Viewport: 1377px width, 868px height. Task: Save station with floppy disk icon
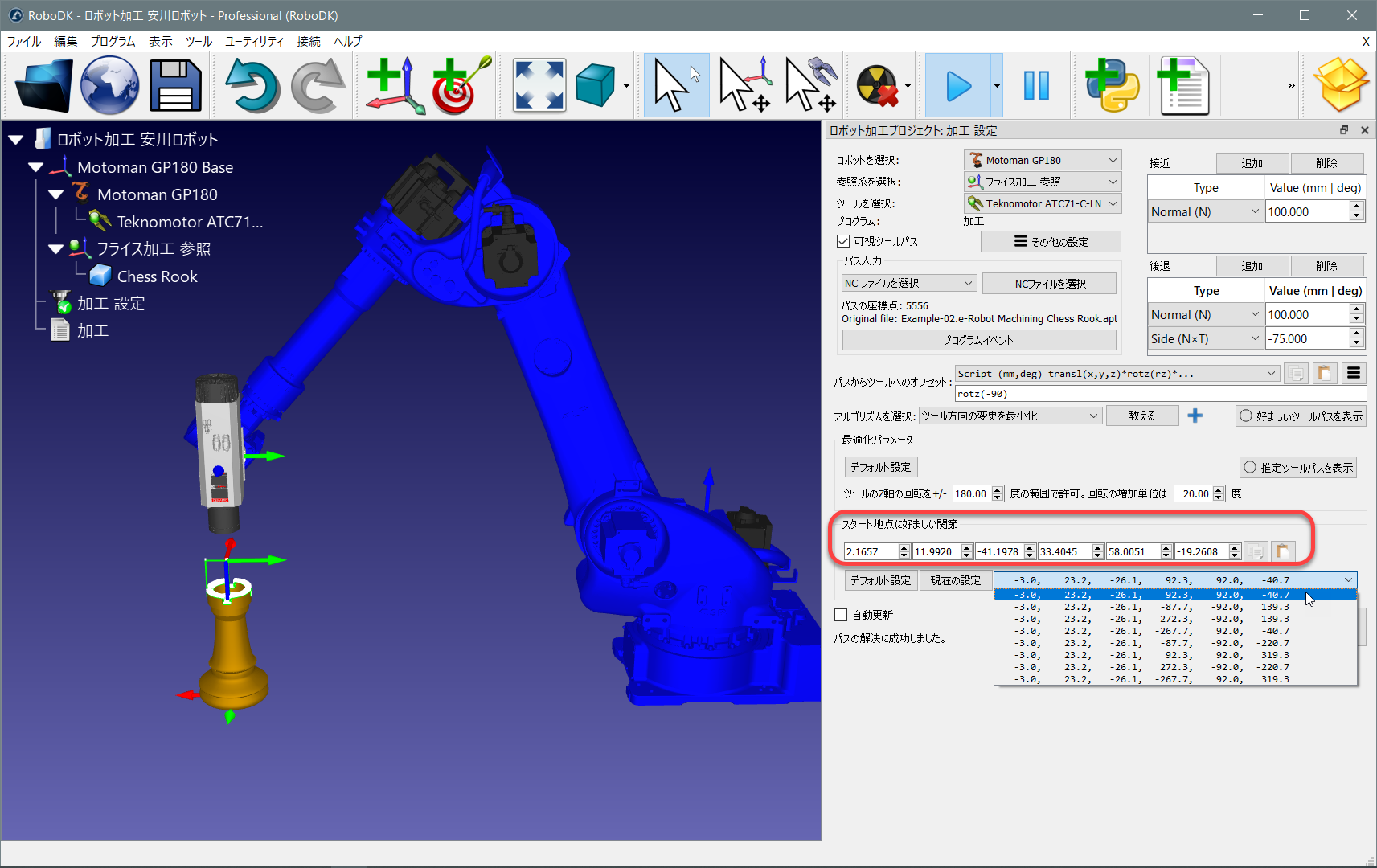[x=174, y=86]
